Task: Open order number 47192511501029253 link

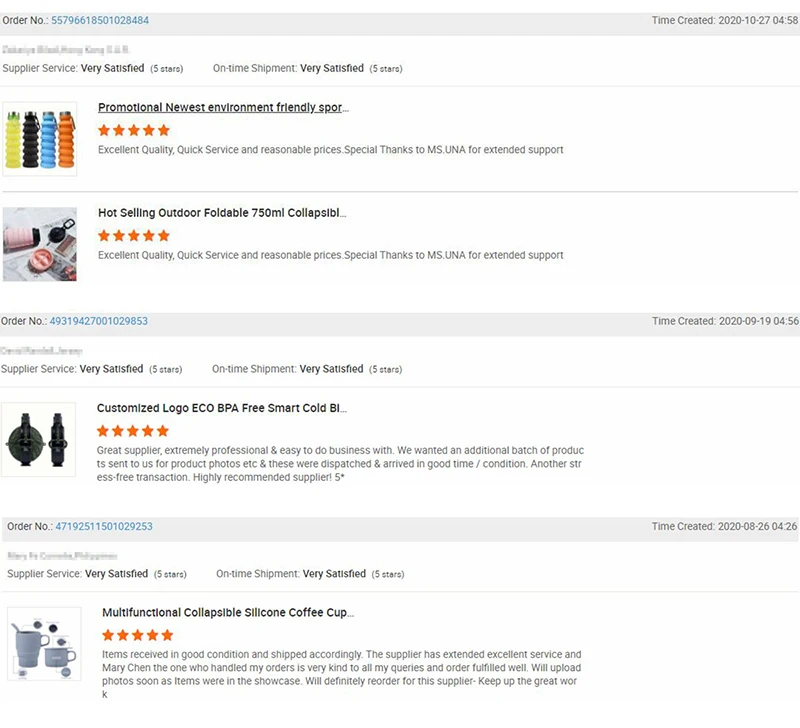Action: point(104,526)
